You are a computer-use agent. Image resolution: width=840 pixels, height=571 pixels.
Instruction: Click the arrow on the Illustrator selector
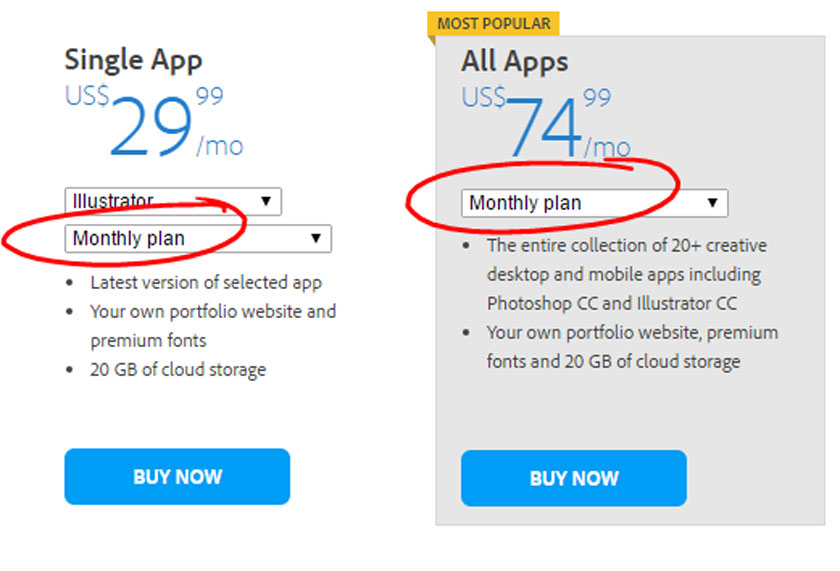[x=266, y=201]
